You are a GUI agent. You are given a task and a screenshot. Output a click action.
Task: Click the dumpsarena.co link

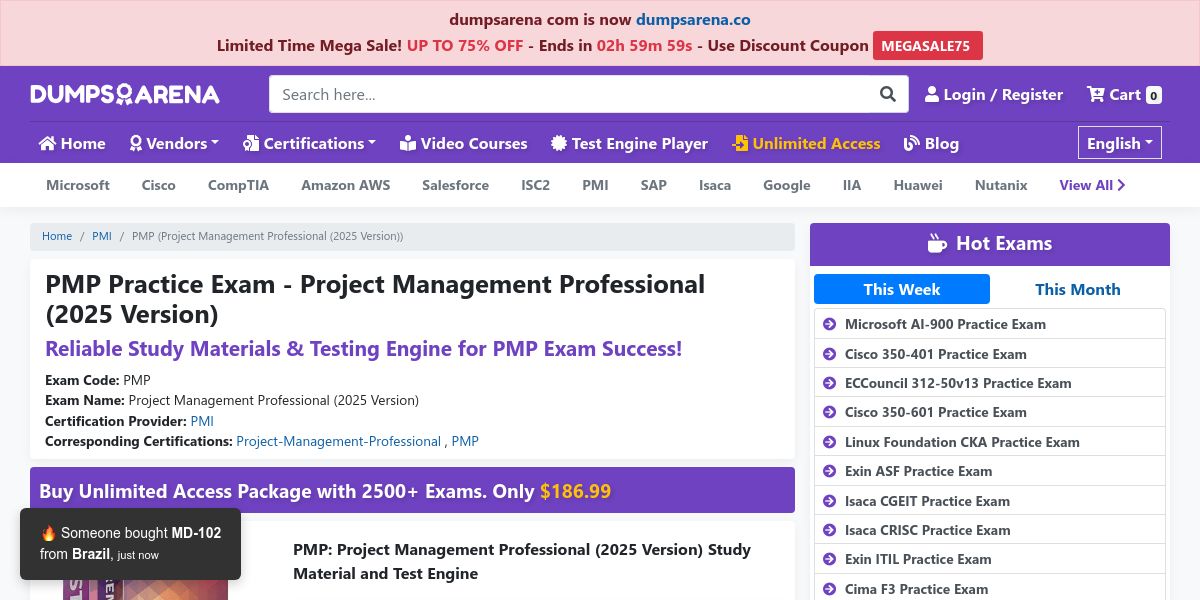(693, 19)
